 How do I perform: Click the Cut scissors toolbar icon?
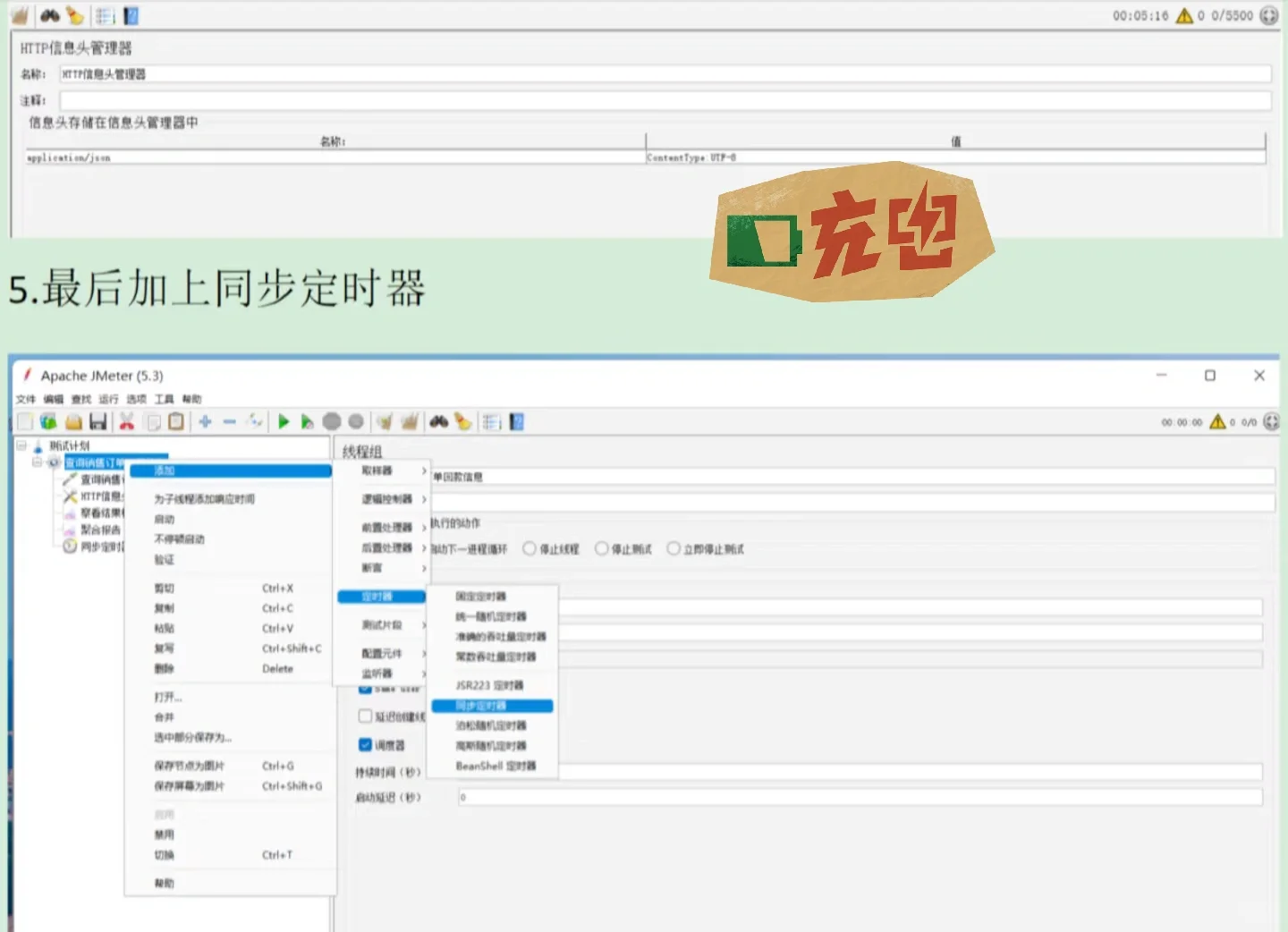click(x=127, y=421)
